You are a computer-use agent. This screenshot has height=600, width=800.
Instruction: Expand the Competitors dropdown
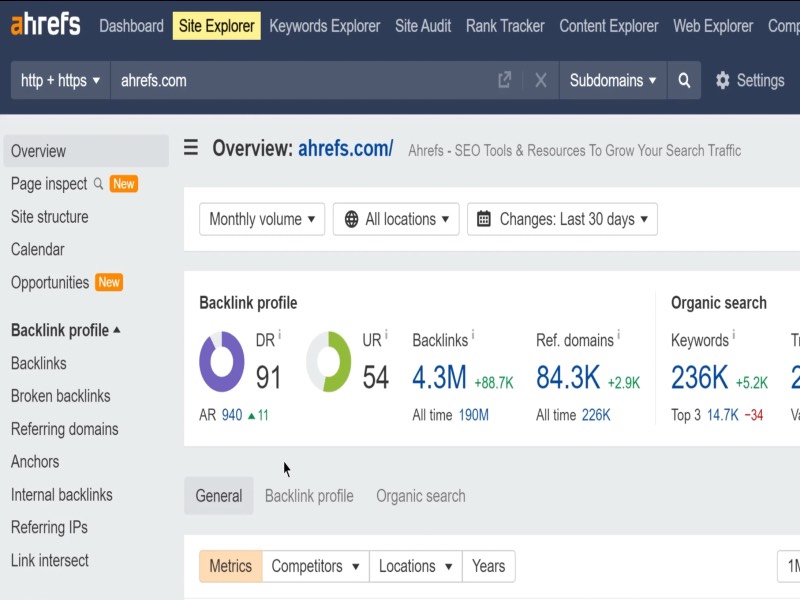315,566
